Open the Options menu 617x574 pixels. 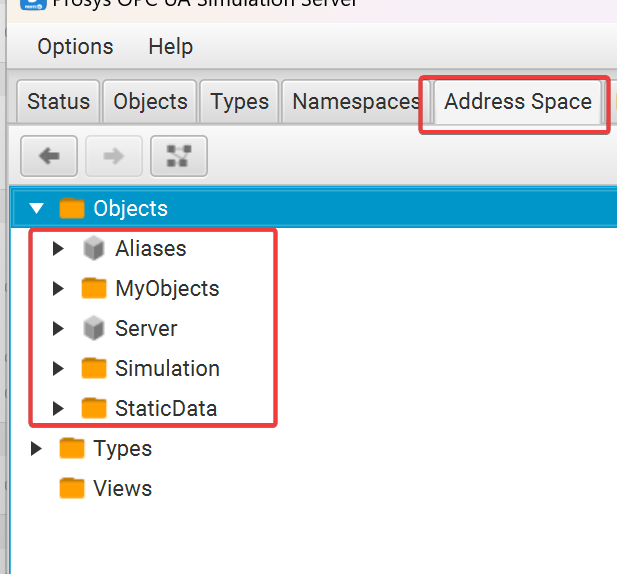coord(75,46)
